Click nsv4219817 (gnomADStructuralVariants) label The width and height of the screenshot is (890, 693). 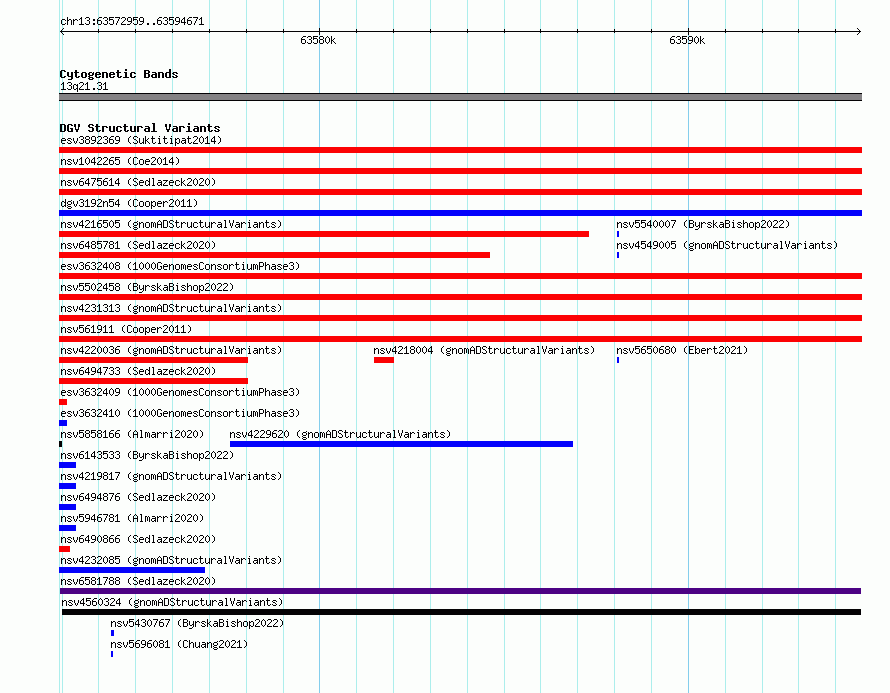[x=171, y=476]
